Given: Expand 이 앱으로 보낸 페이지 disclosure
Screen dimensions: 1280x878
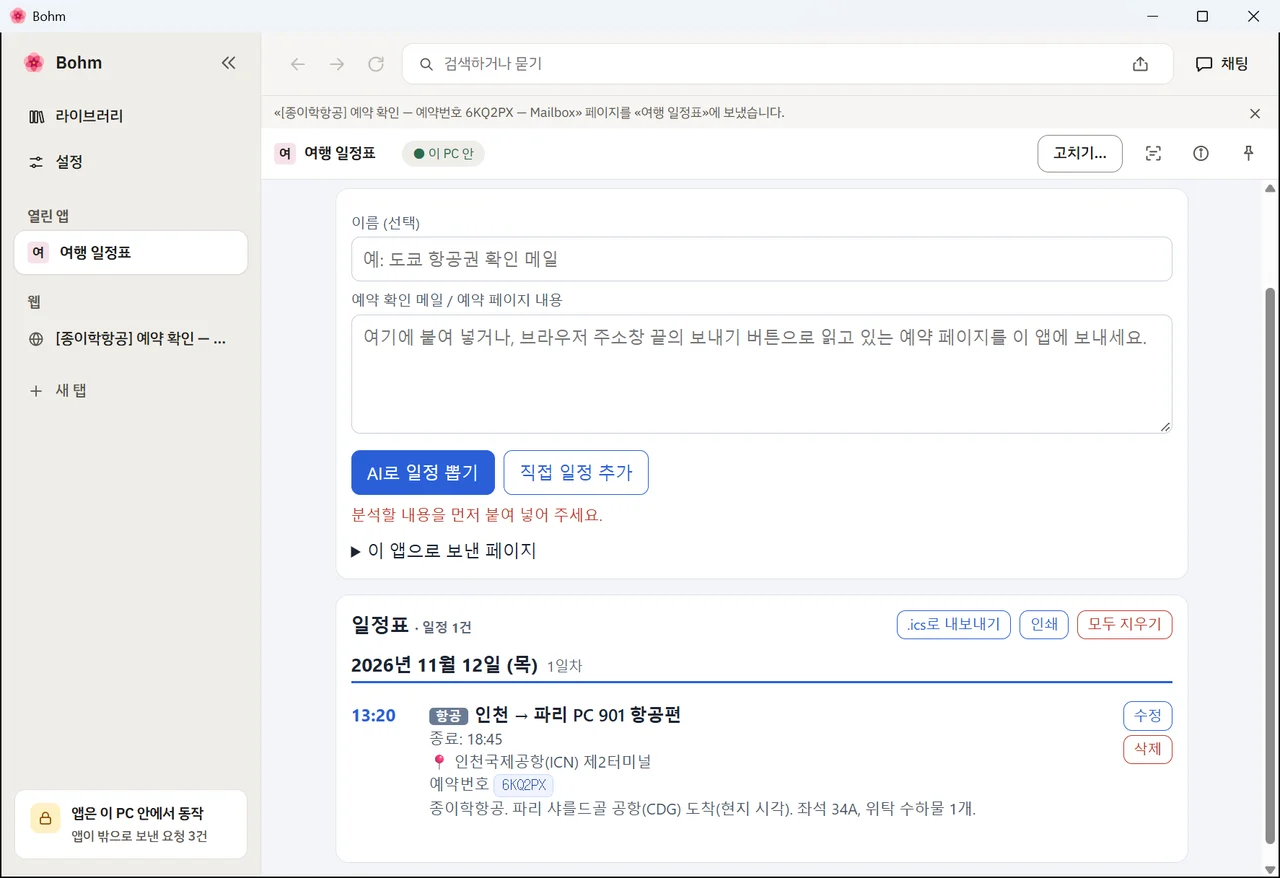Looking at the screenshot, I should click(444, 551).
